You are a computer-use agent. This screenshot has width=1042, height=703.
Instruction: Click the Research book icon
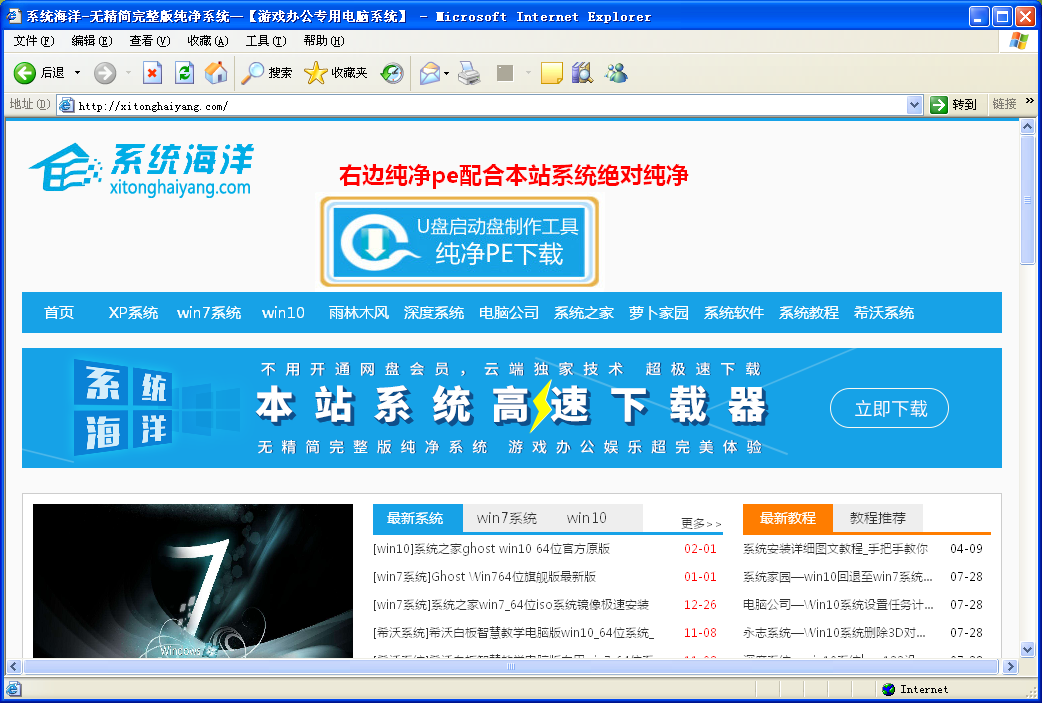[x=582, y=73]
